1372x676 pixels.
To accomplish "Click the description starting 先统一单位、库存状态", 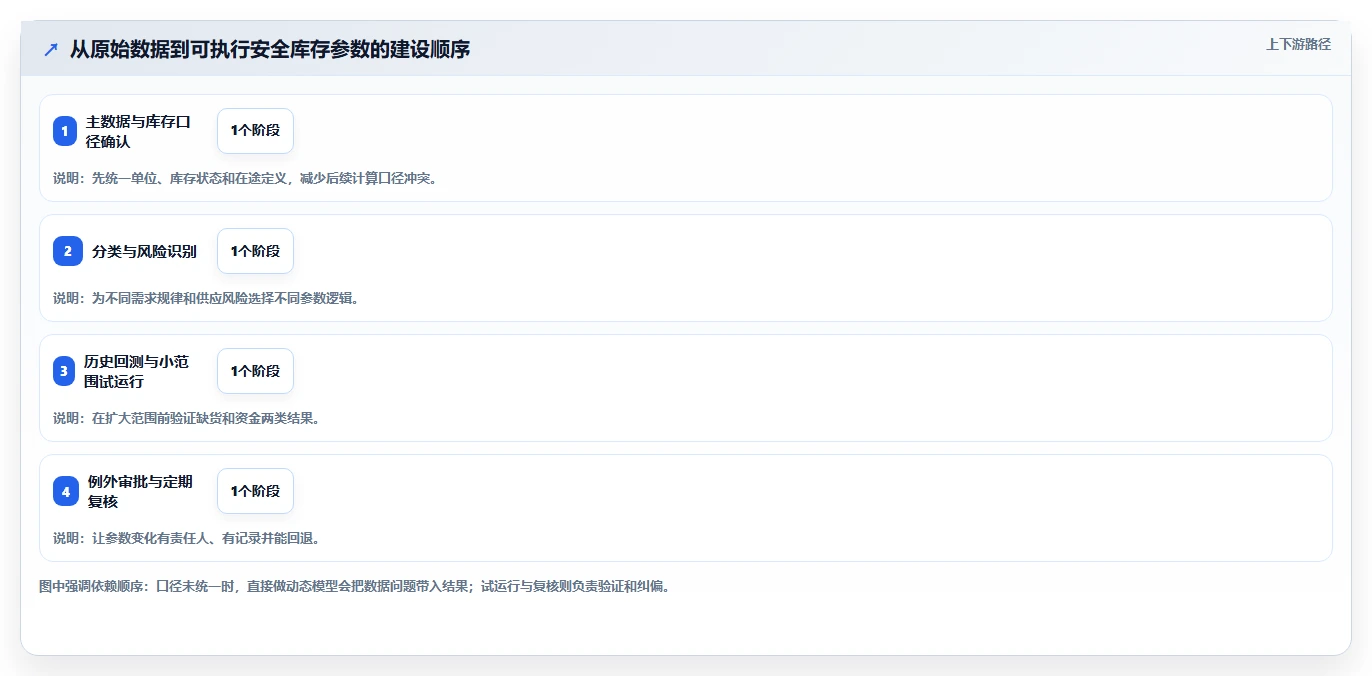I will click(x=246, y=178).
